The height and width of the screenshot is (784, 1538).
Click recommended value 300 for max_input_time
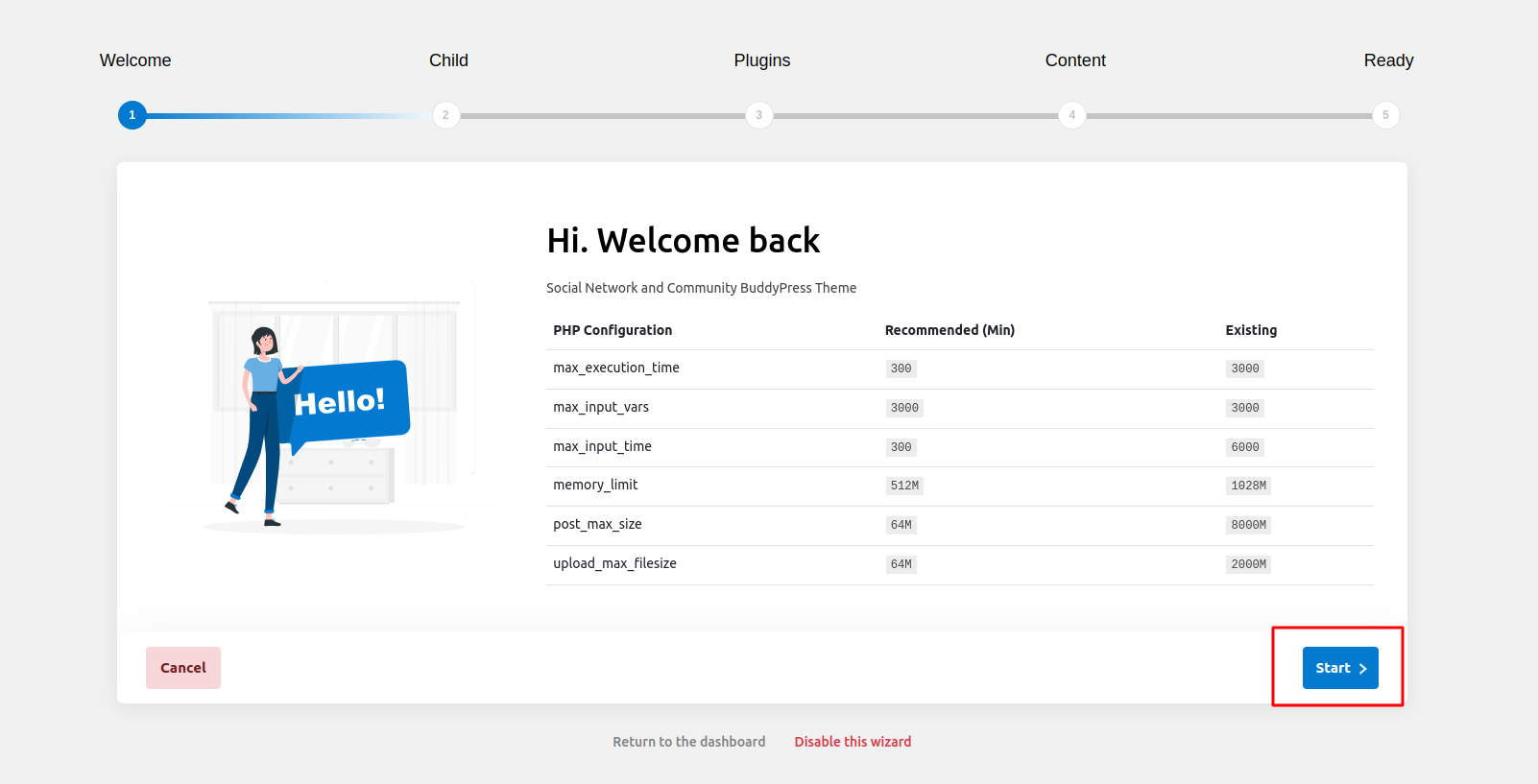[901, 447]
